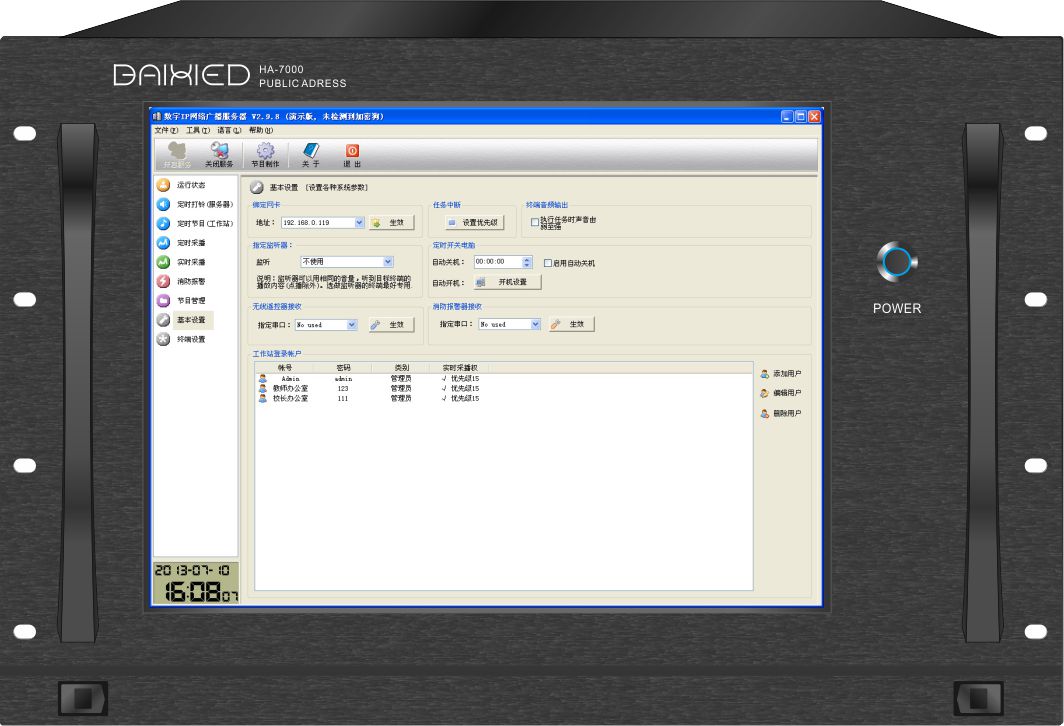Enable the 启用自动关机 checkbox
This screenshot has height=726, width=1064.
click(548, 263)
